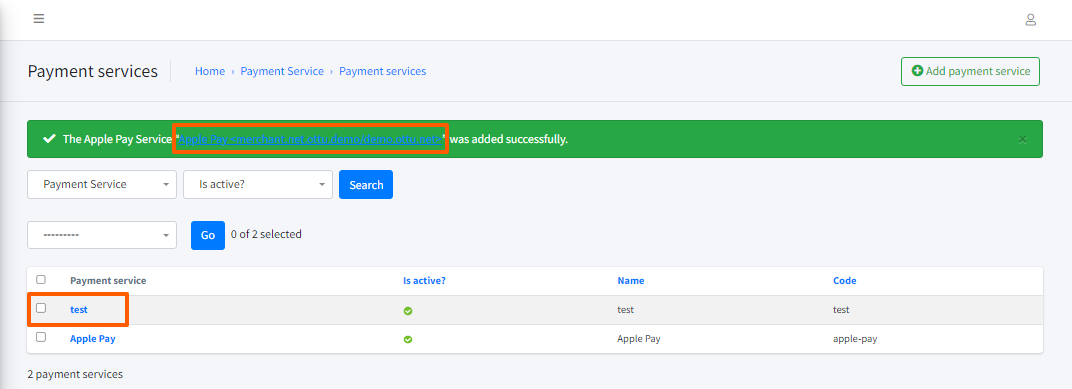Image resolution: width=1072 pixels, height=389 pixels.
Task: Click the Search button
Action: click(366, 185)
